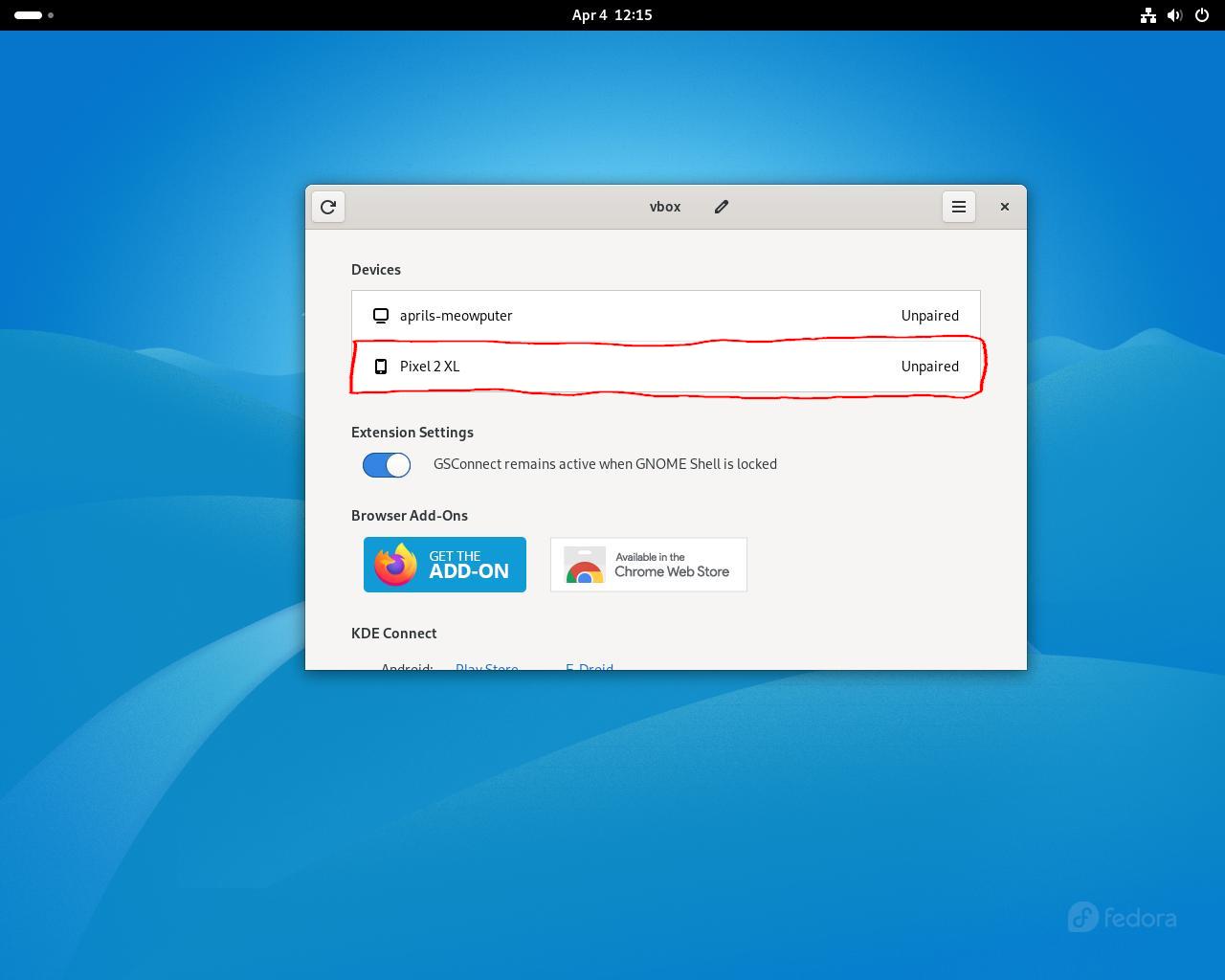Select the Pixel 2 XL device
The image size is (1225, 980).
[666, 367]
